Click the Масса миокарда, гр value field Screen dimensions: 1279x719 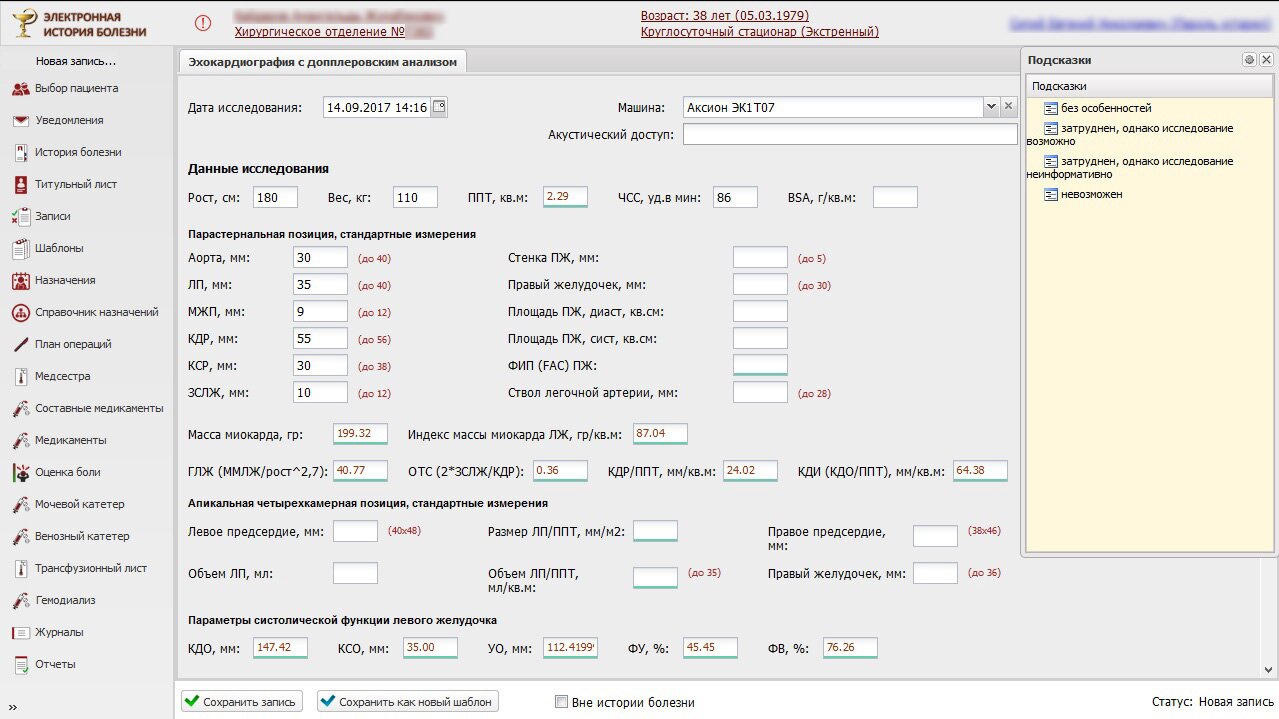(360, 434)
